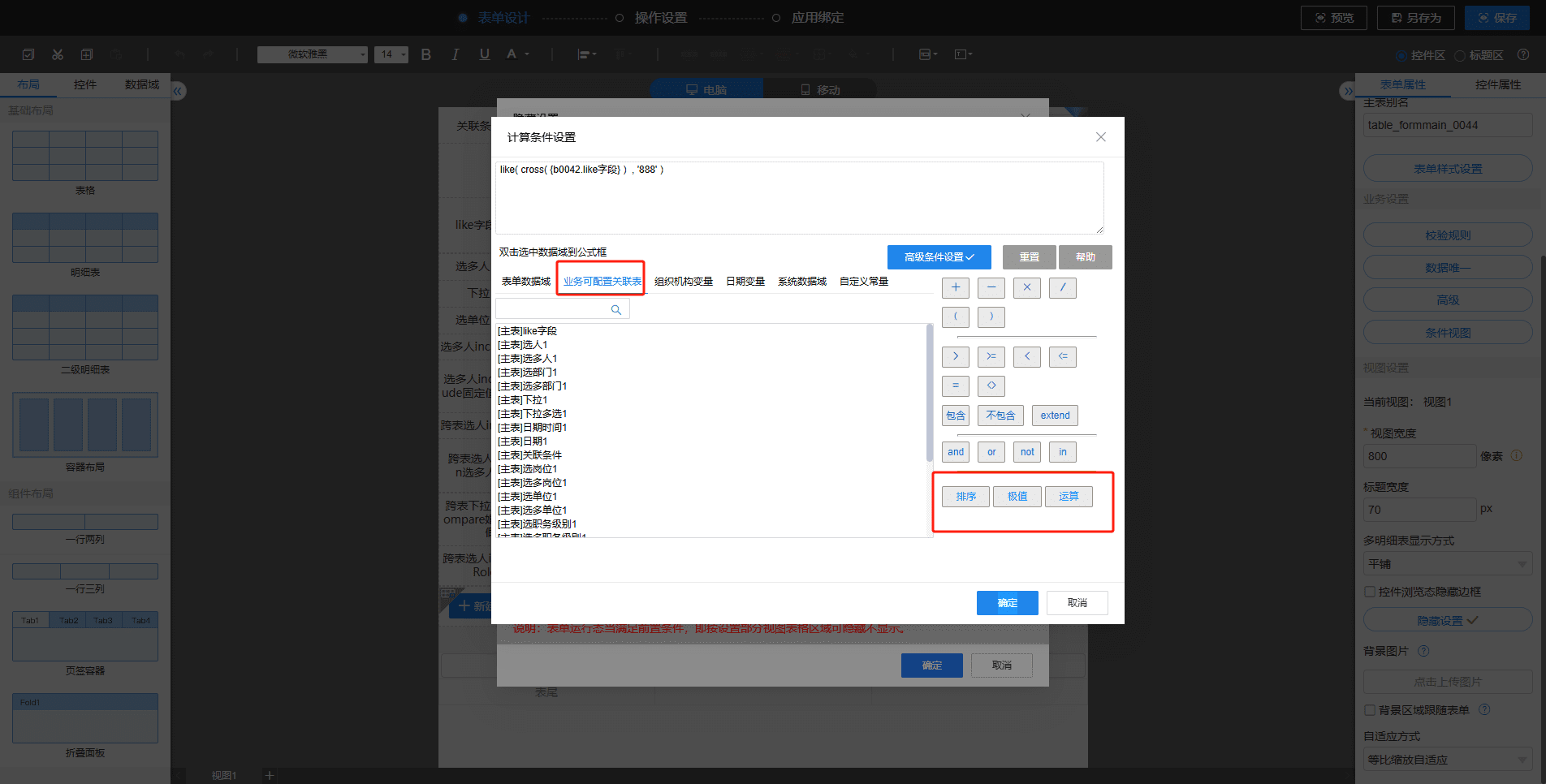Click the 排序 button

(966, 497)
